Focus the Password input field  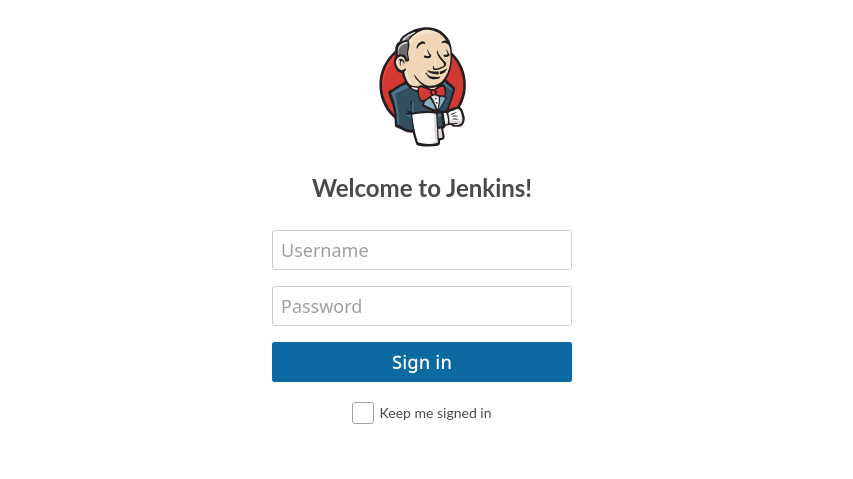point(422,306)
